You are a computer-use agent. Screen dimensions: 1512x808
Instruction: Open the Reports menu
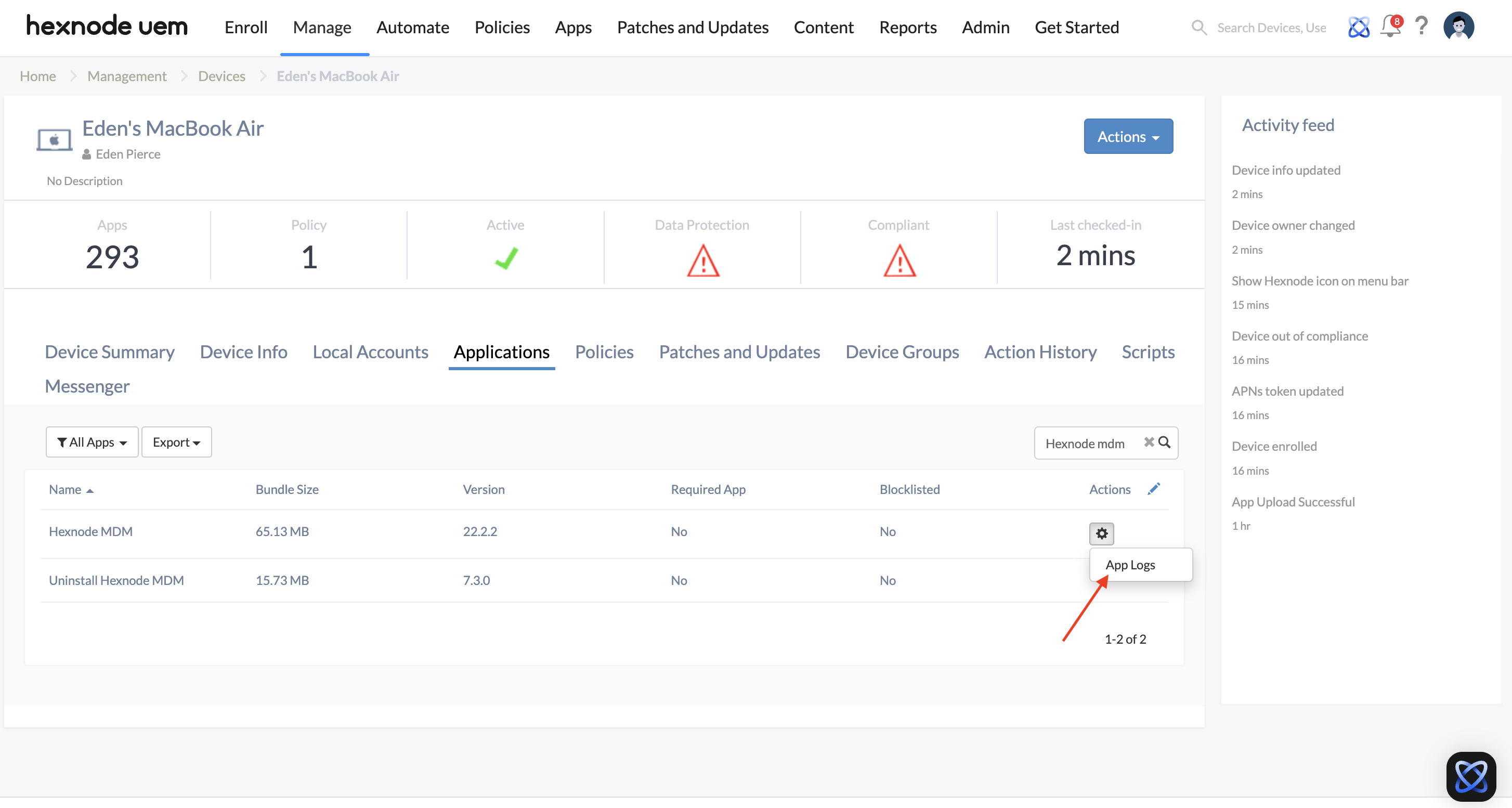point(908,28)
